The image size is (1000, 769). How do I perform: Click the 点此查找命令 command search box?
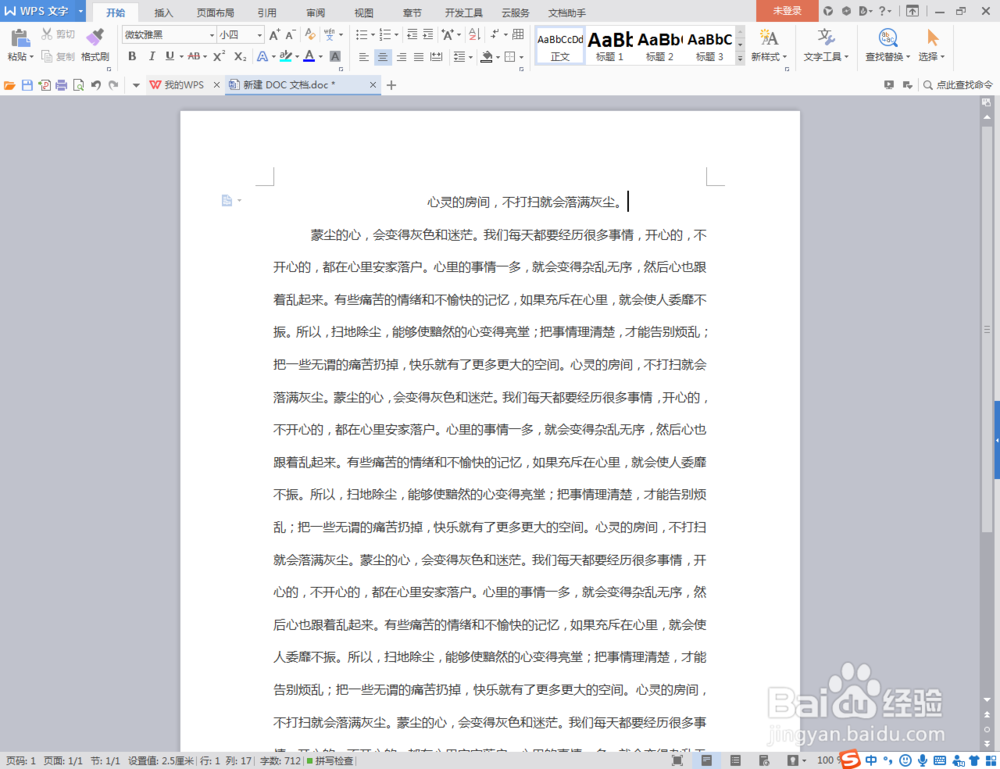[958, 85]
